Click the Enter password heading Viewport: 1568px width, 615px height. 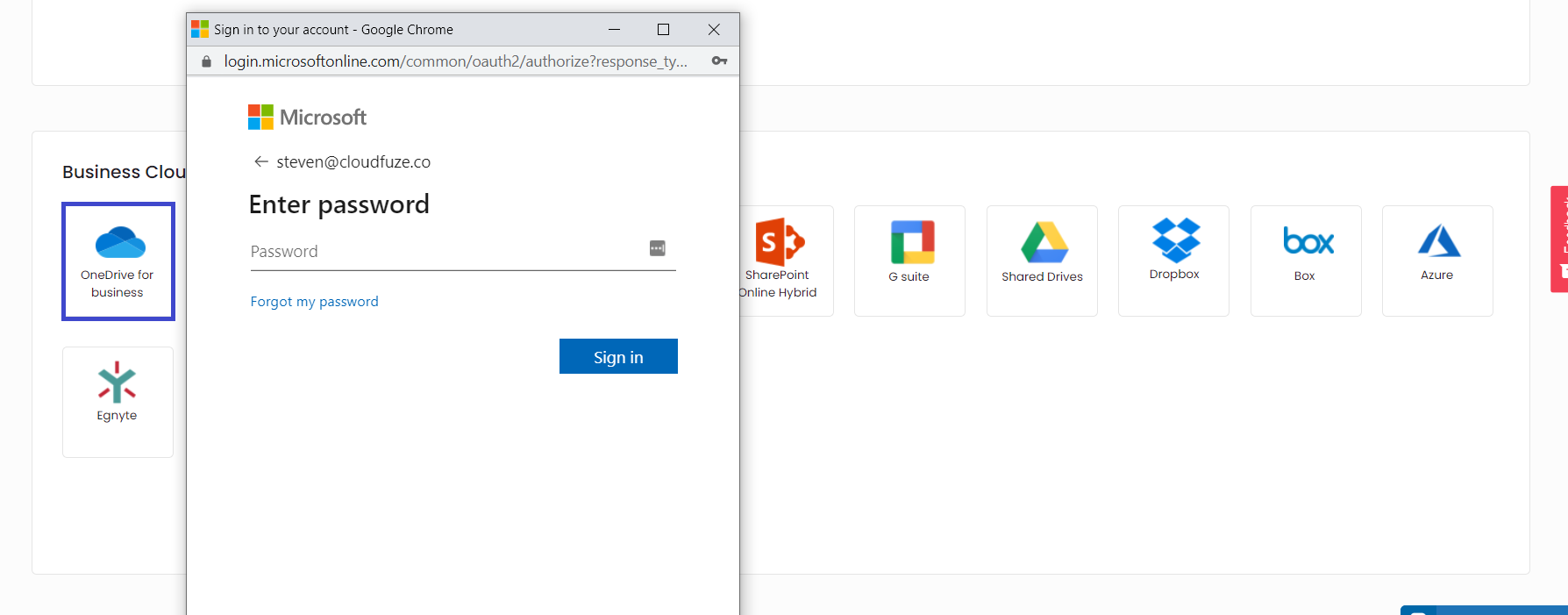[x=339, y=204]
